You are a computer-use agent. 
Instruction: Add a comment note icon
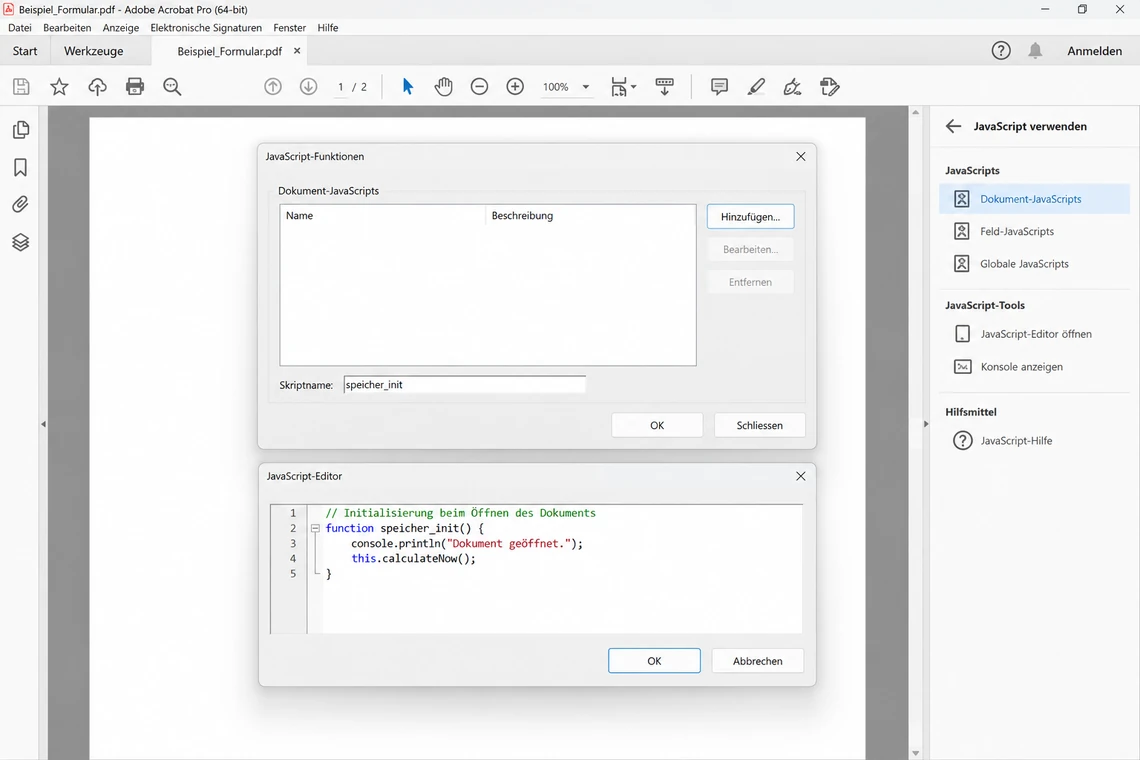[719, 87]
